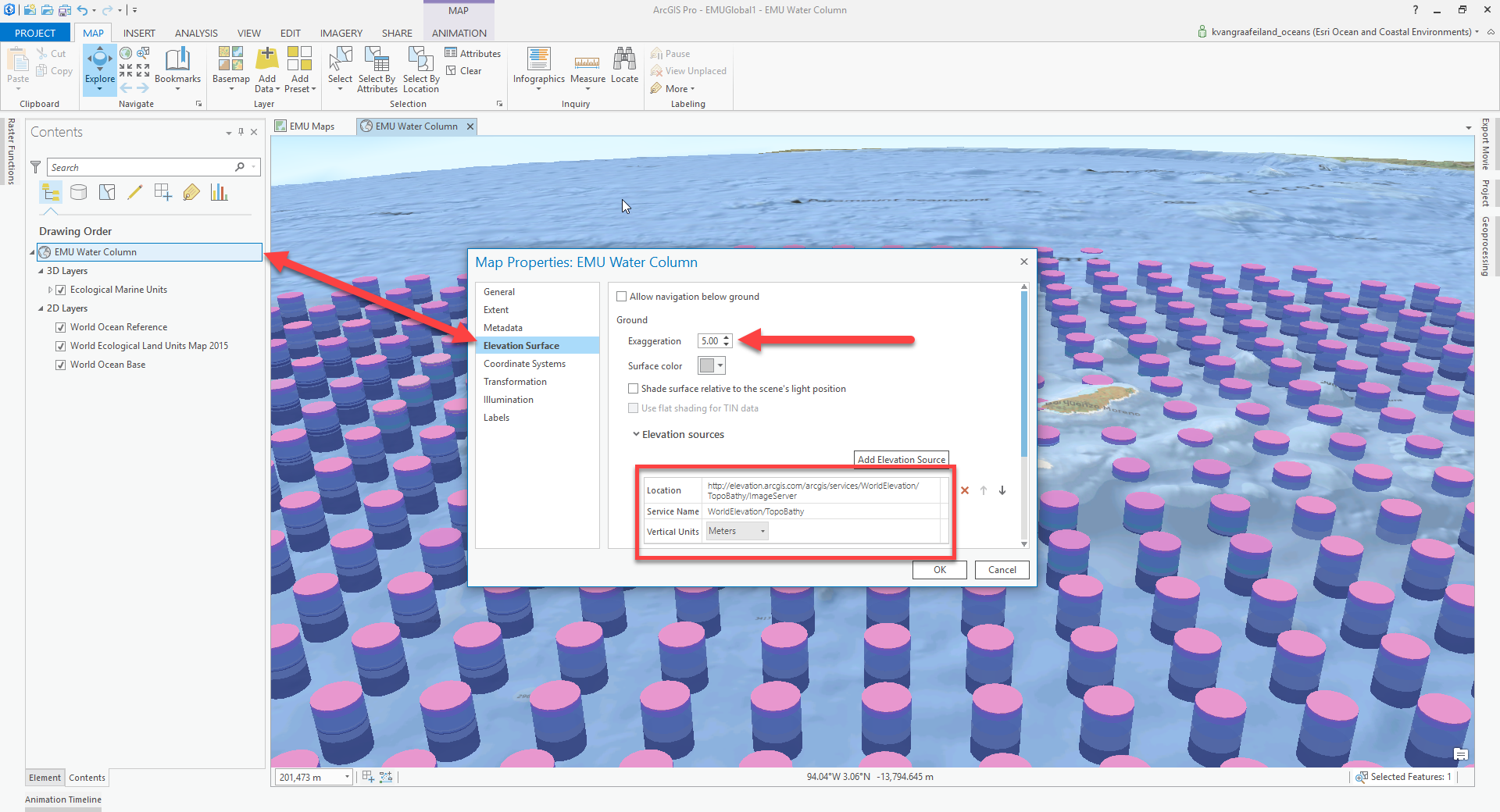
Task: Open Select By Location
Action: (421, 69)
